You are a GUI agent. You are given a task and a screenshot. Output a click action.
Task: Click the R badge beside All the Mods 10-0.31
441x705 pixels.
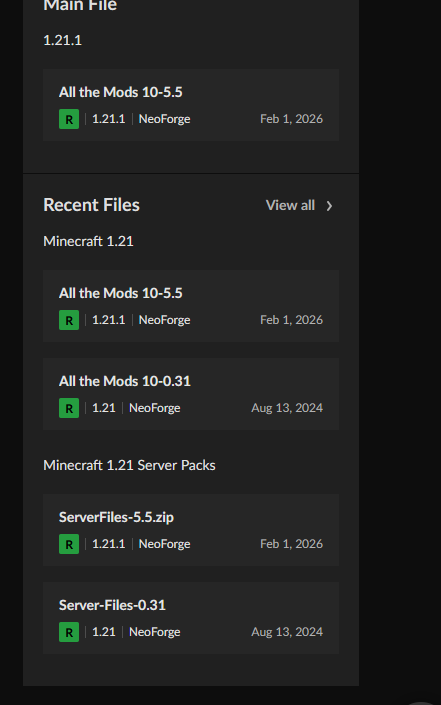[69, 408]
